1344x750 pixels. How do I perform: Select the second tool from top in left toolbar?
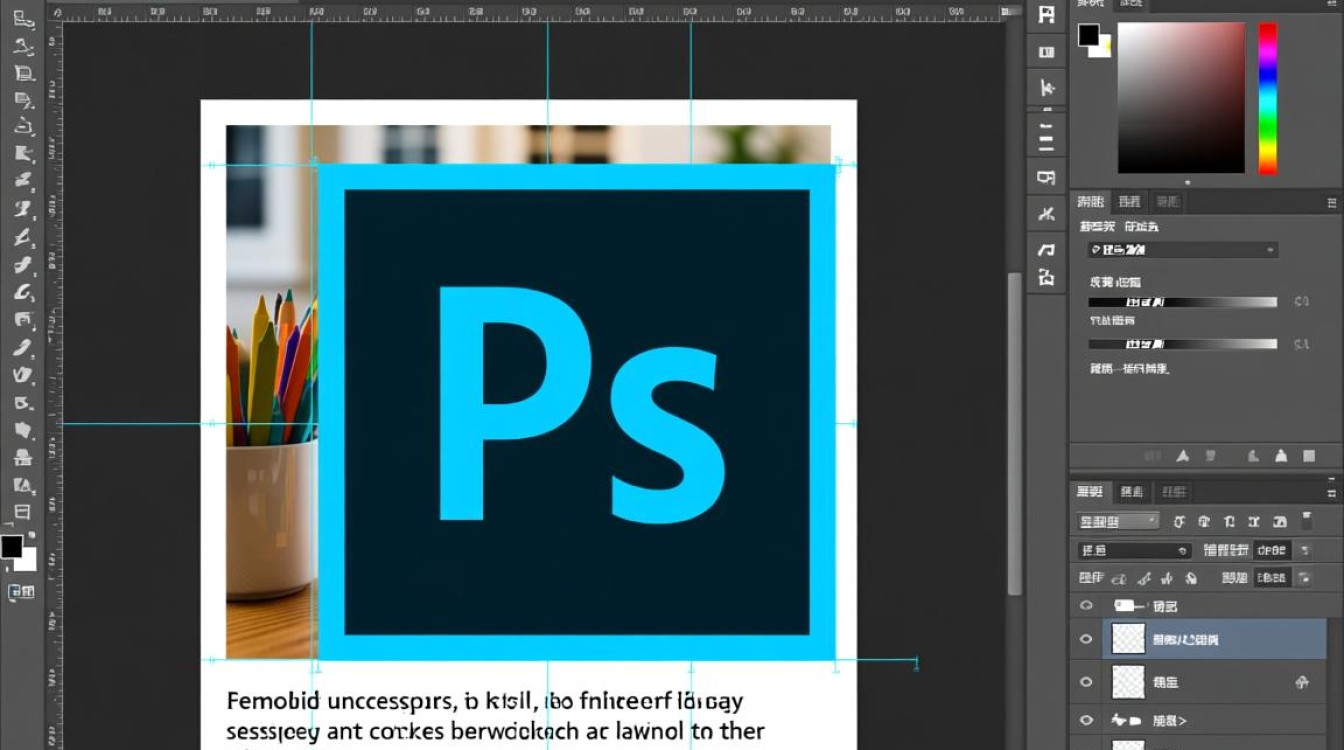[x=24, y=46]
